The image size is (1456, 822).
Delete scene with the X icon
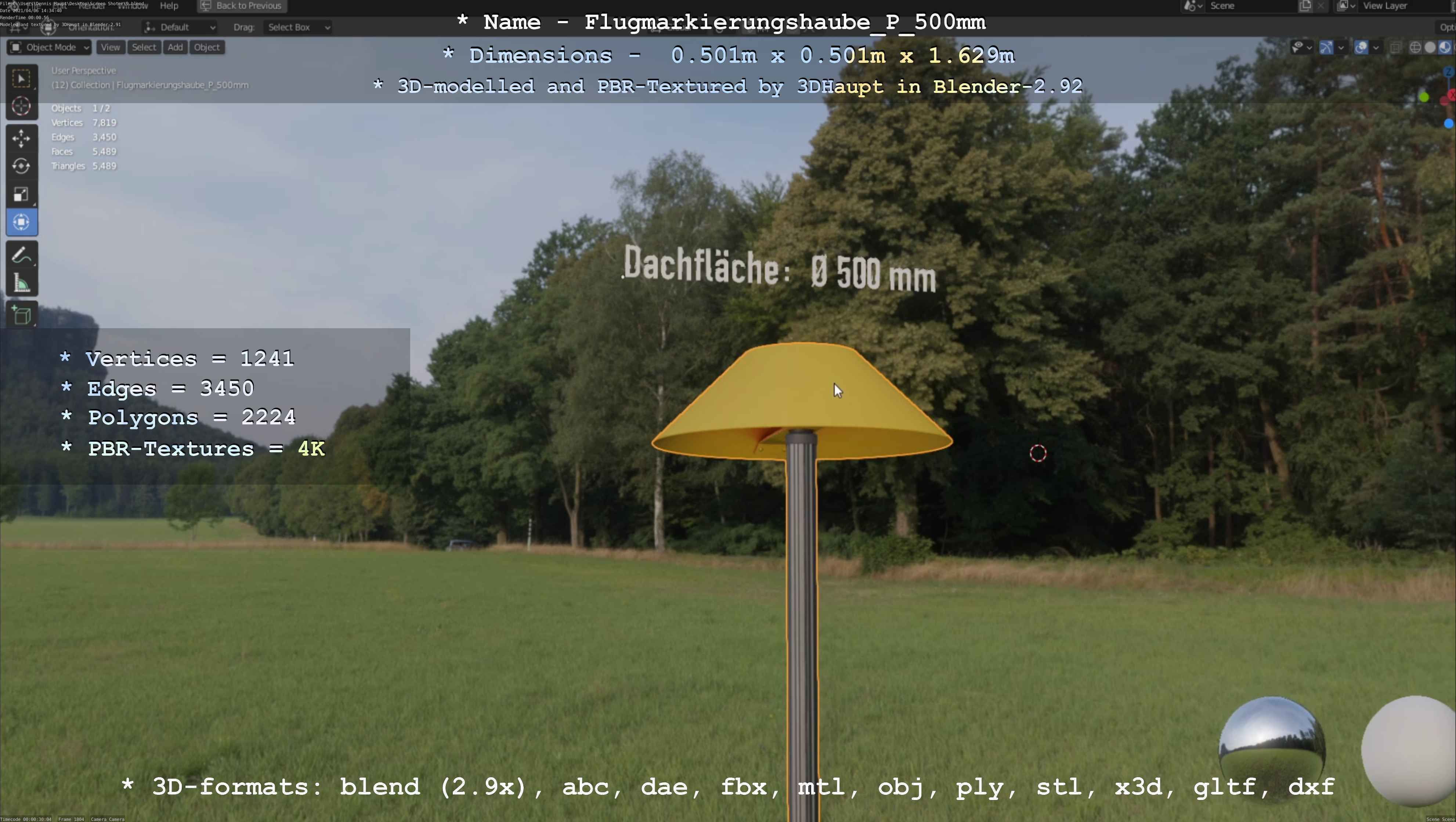pos(1321,6)
